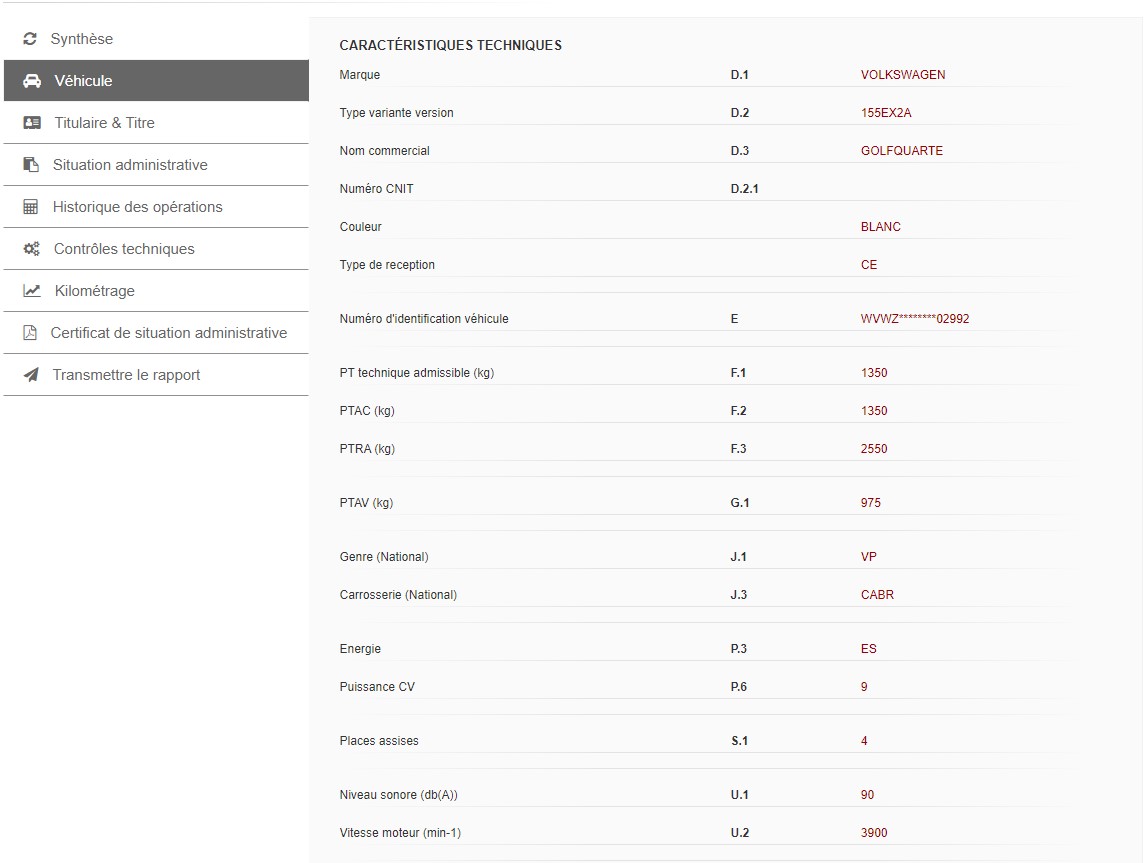Go to Historique des opérations

point(137,207)
